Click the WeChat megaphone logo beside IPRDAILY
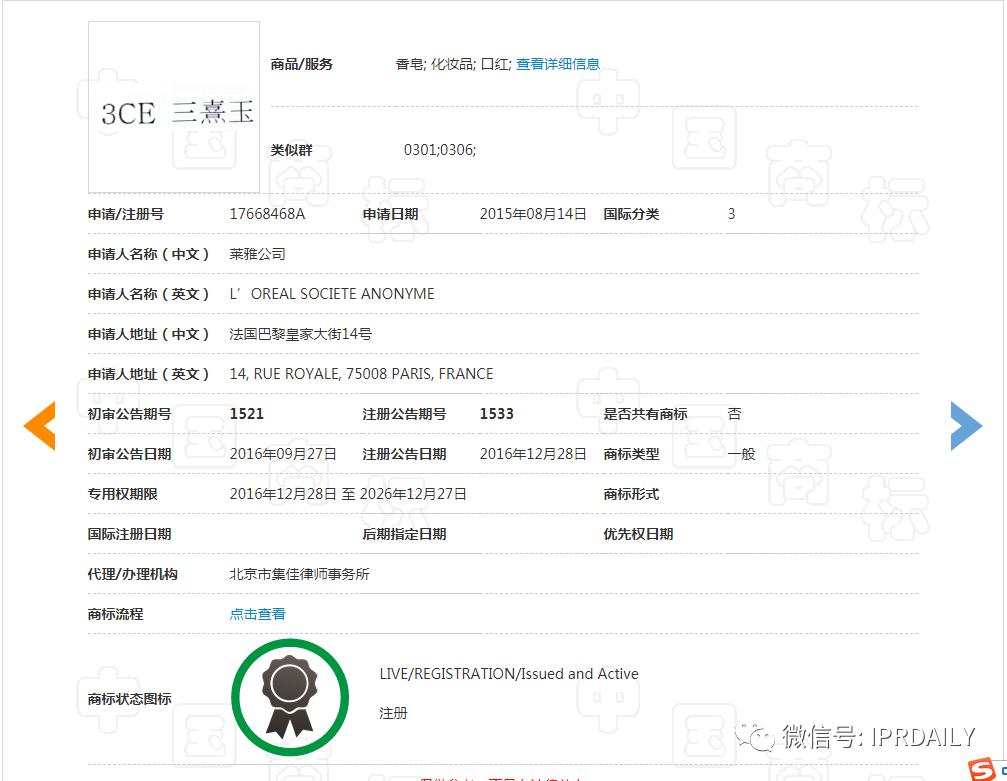Screen dimensions: 1007x781 (x=757, y=735)
